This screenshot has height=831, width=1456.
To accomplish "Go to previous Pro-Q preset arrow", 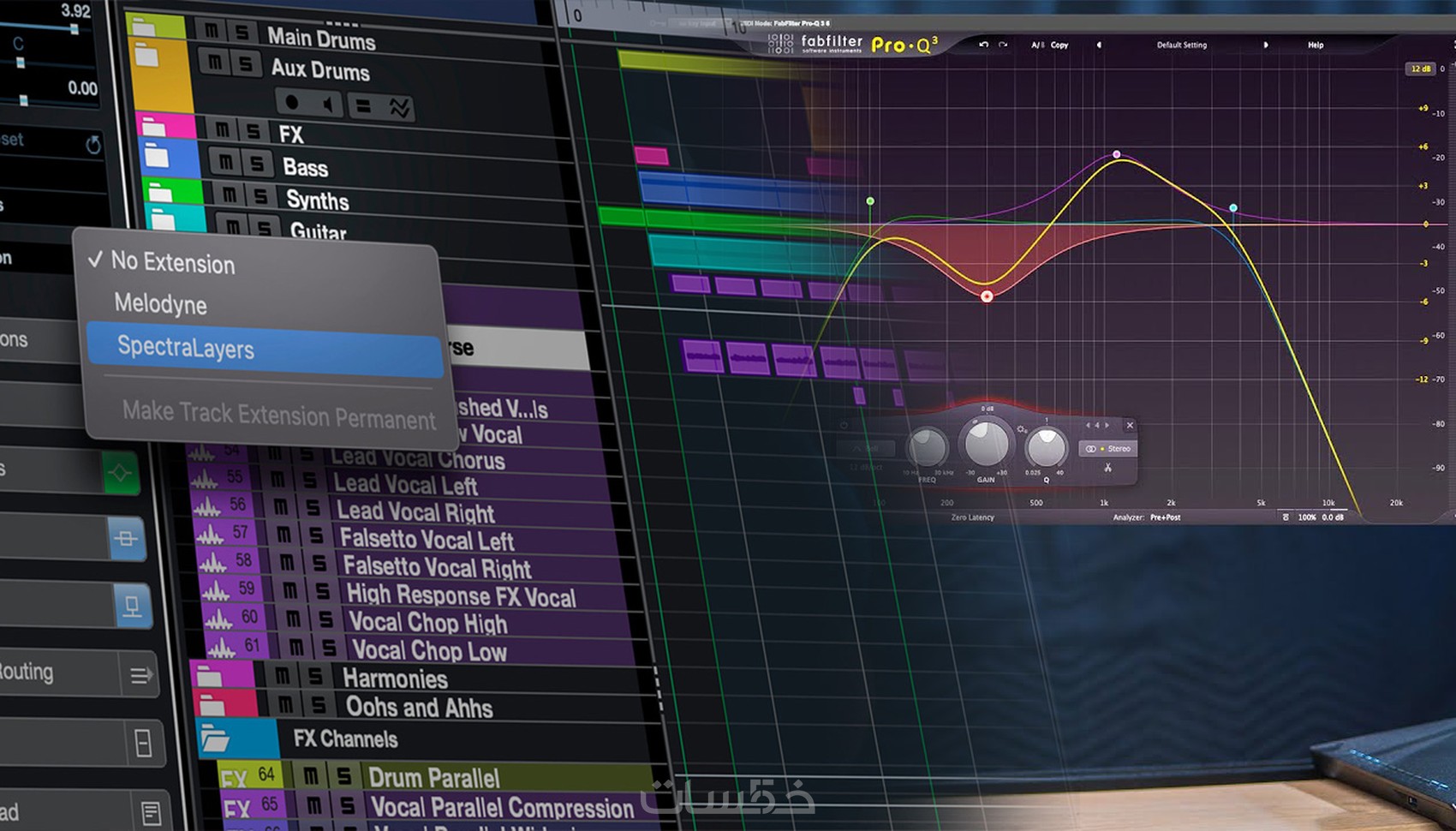I will (1099, 45).
